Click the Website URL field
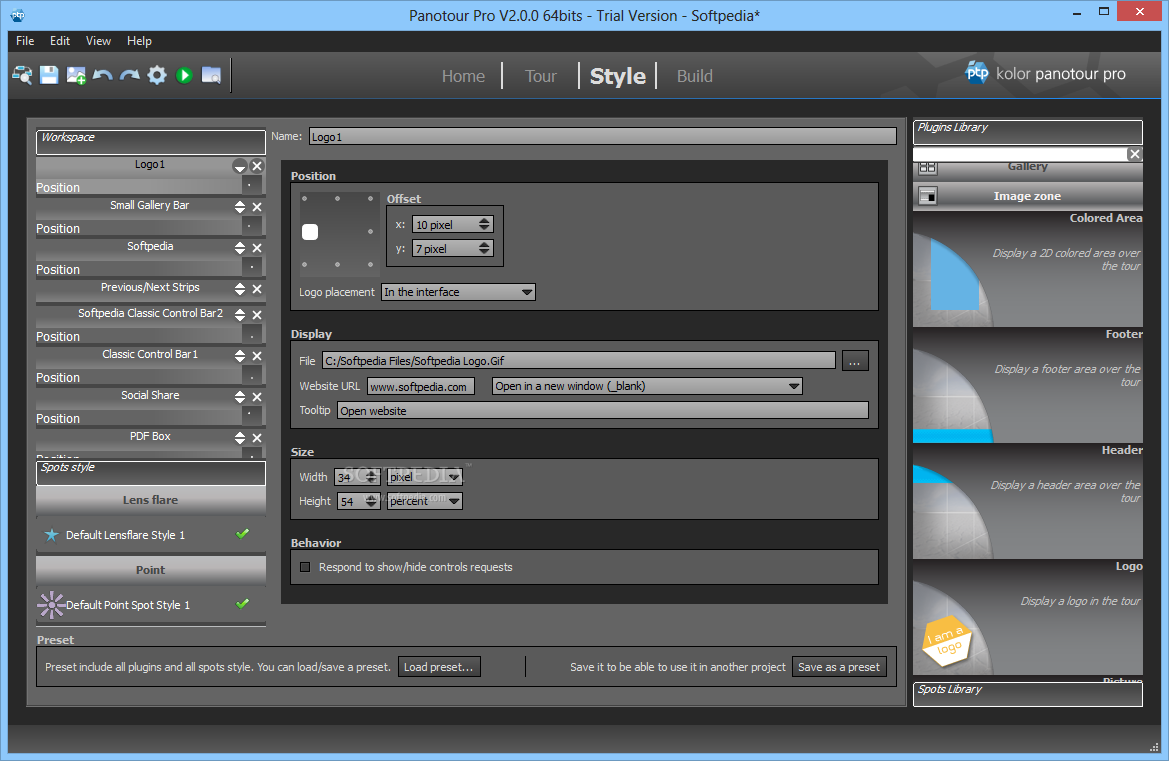This screenshot has height=761, width=1169. [x=420, y=387]
